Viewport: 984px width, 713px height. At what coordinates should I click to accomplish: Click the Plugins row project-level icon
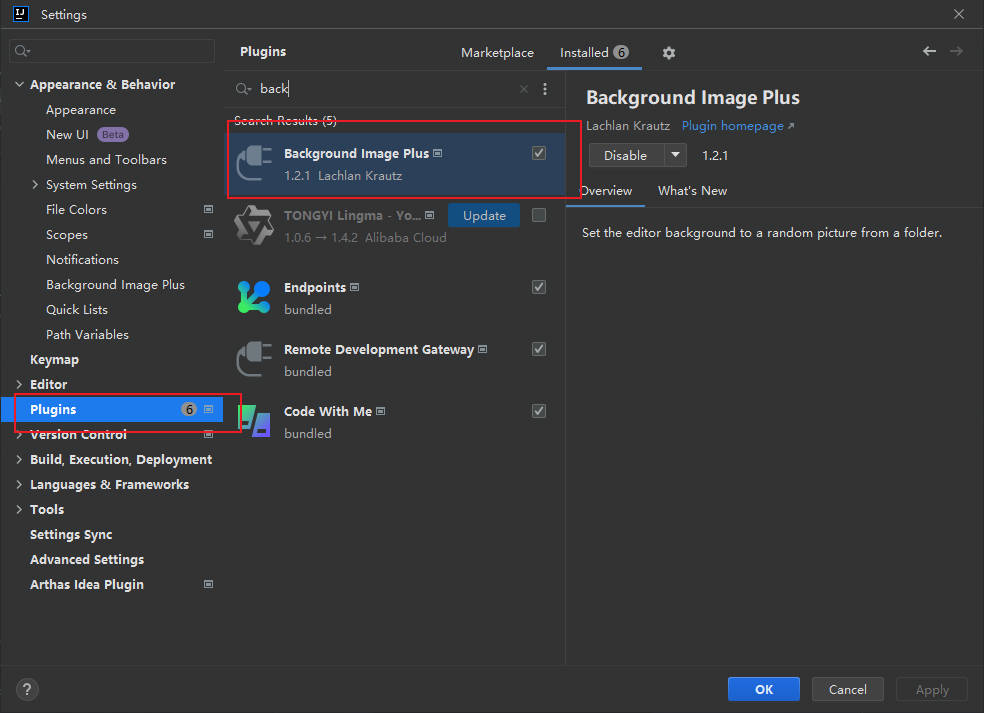point(208,409)
